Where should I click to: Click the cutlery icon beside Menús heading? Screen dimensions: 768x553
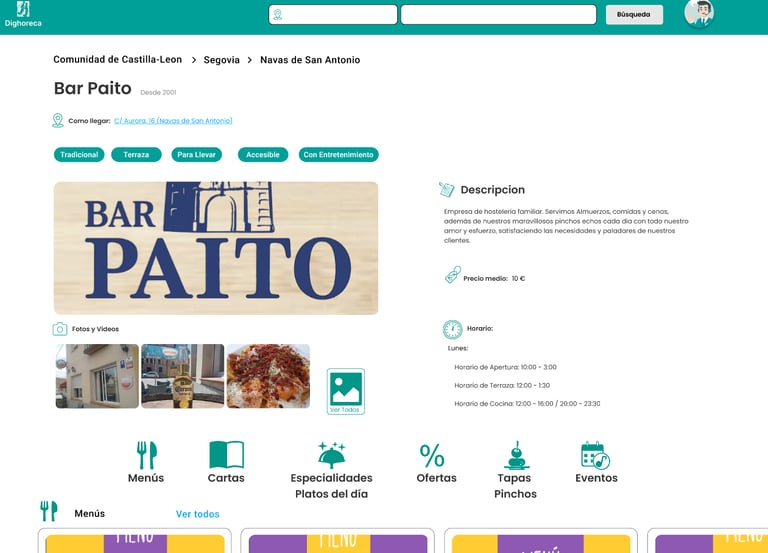click(48, 511)
